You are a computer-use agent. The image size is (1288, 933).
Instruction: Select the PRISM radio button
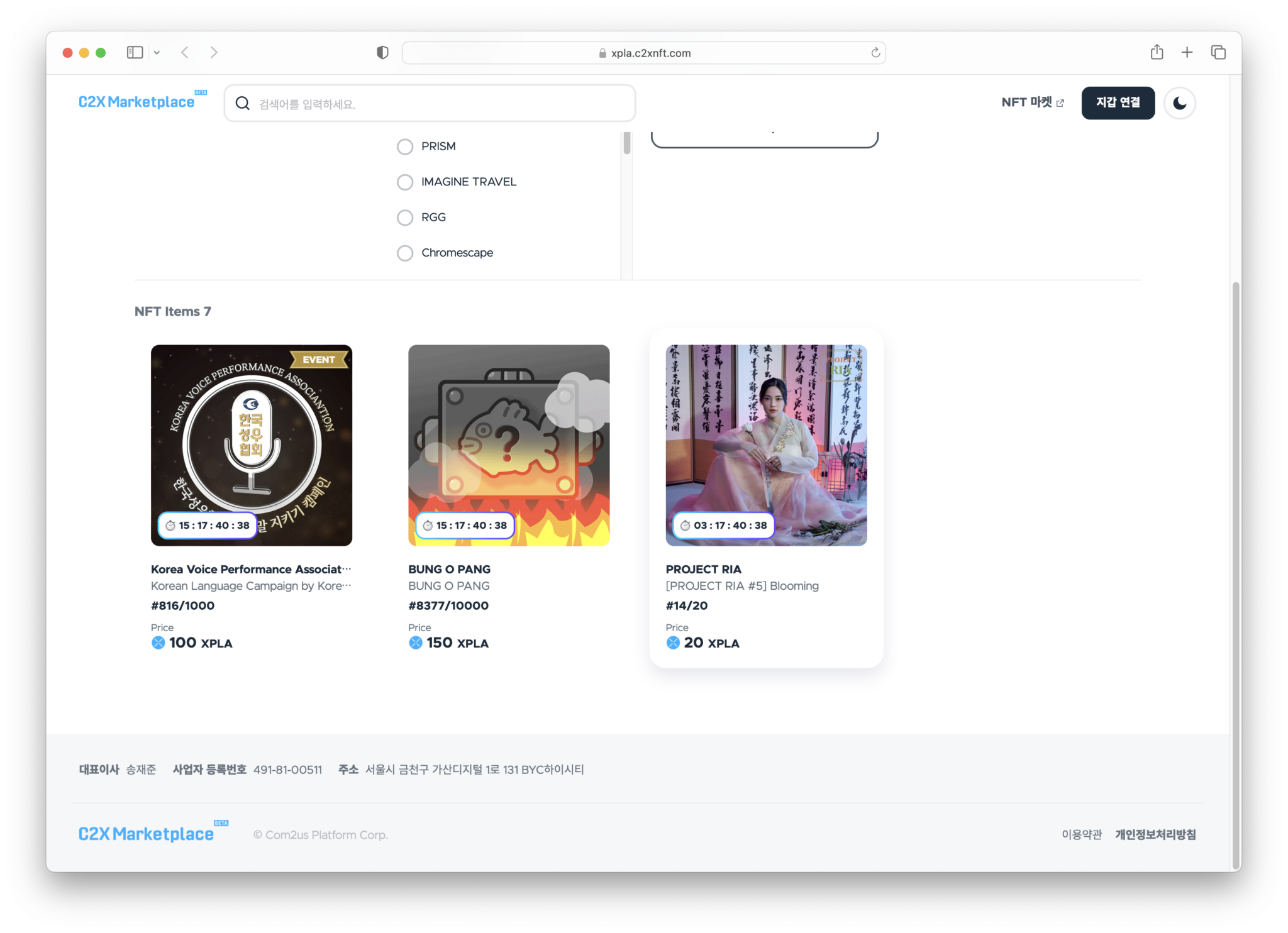[405, 146]
